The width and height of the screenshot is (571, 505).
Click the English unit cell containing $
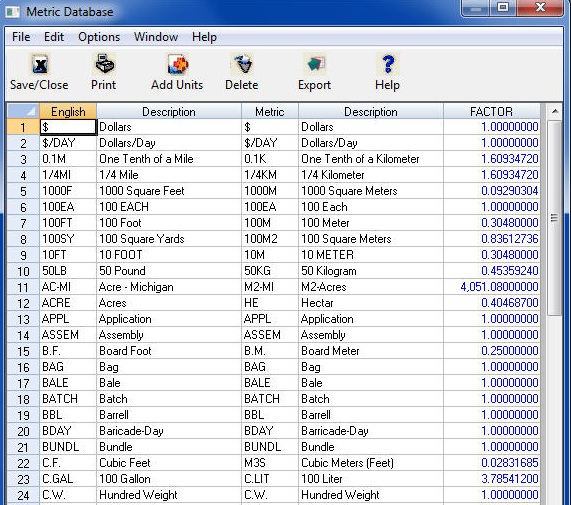pos(68,127)
